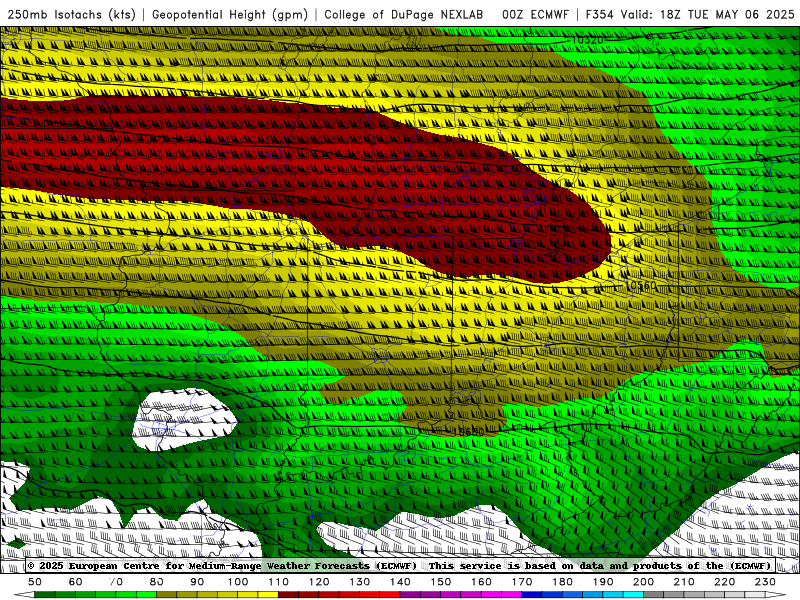Click the 170 value on the legend

click(522, 582)
